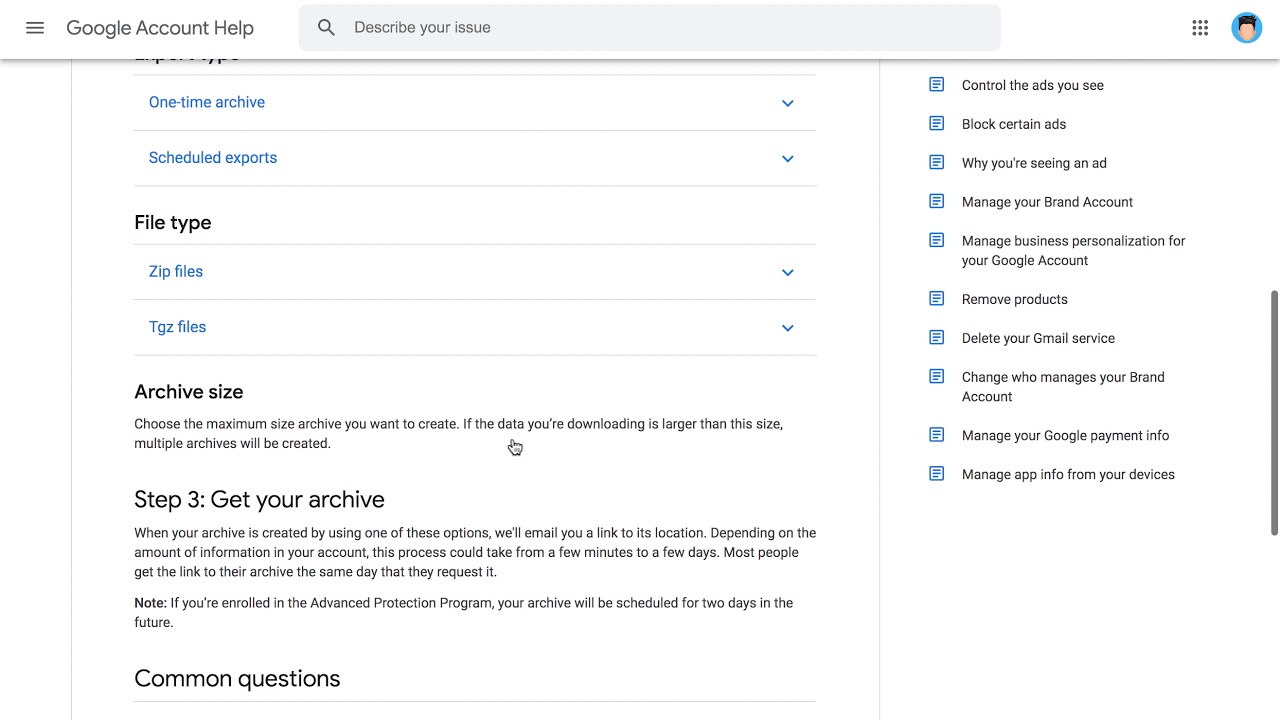Click the article icon beside Change who manages your Brand Account
The image size is (1280, 720).
[x=937, y=377]
